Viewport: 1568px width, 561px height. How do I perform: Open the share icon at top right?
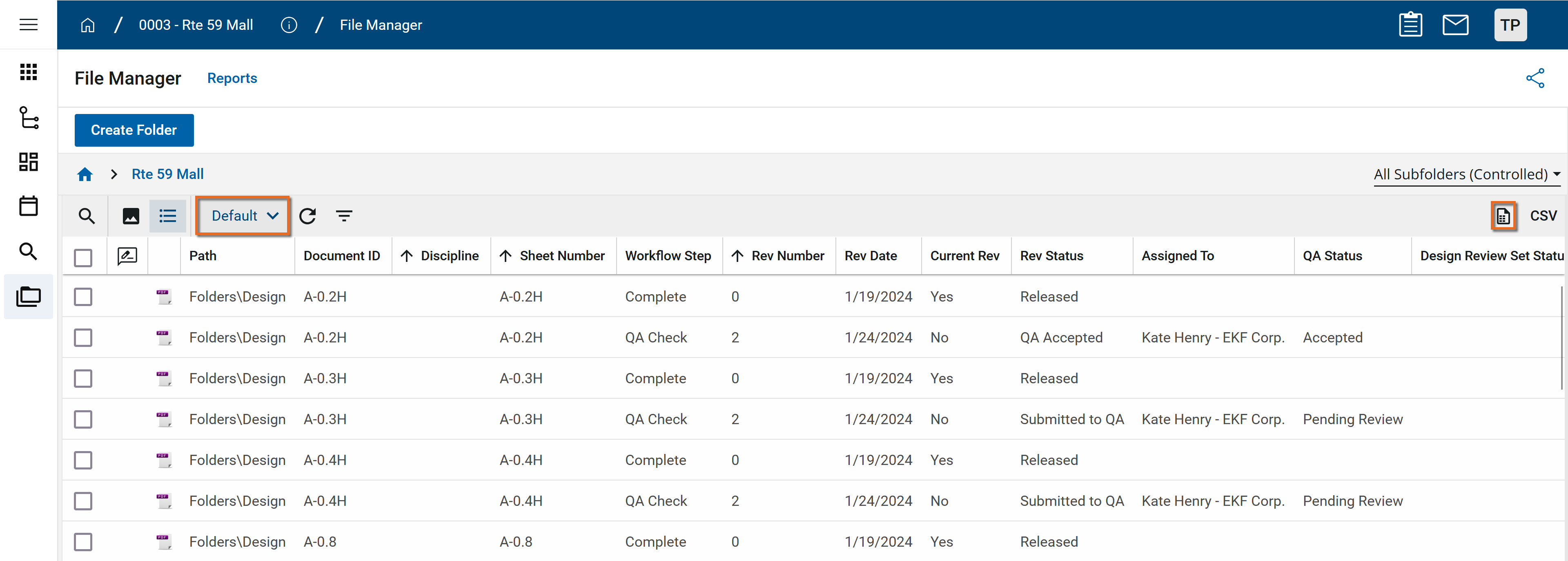point(1535,78)
